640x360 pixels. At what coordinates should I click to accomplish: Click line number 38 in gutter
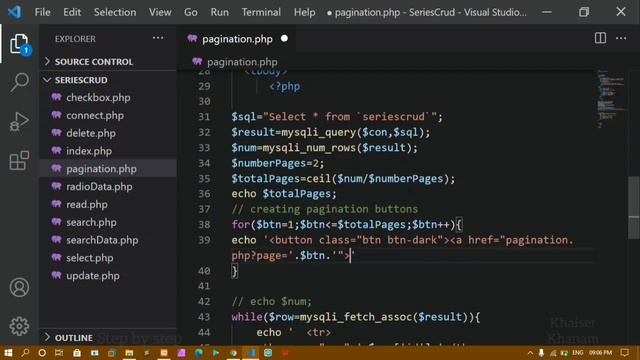point(204,224)
